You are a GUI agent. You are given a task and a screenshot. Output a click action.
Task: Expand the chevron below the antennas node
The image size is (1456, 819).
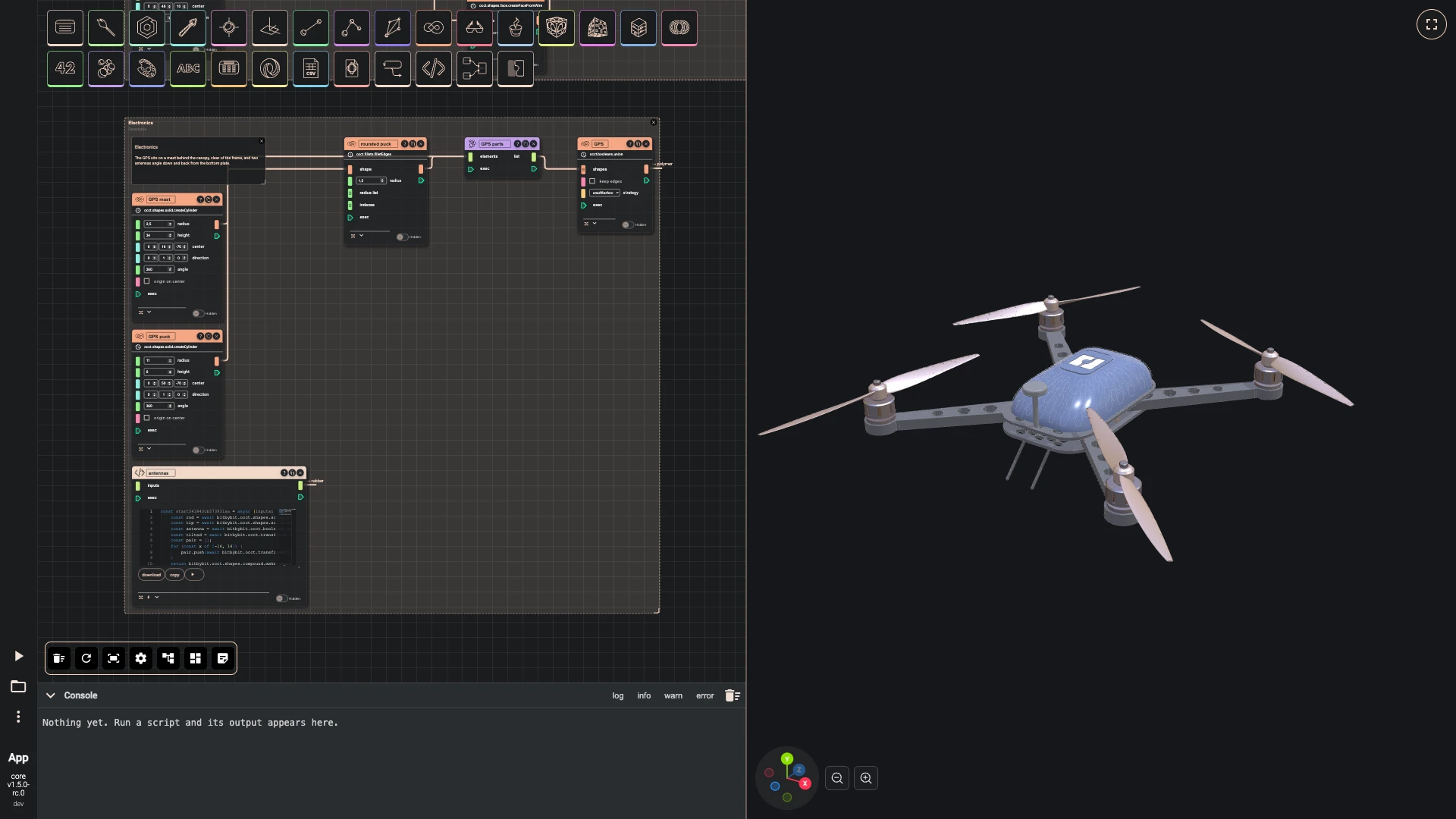point(157,597)
